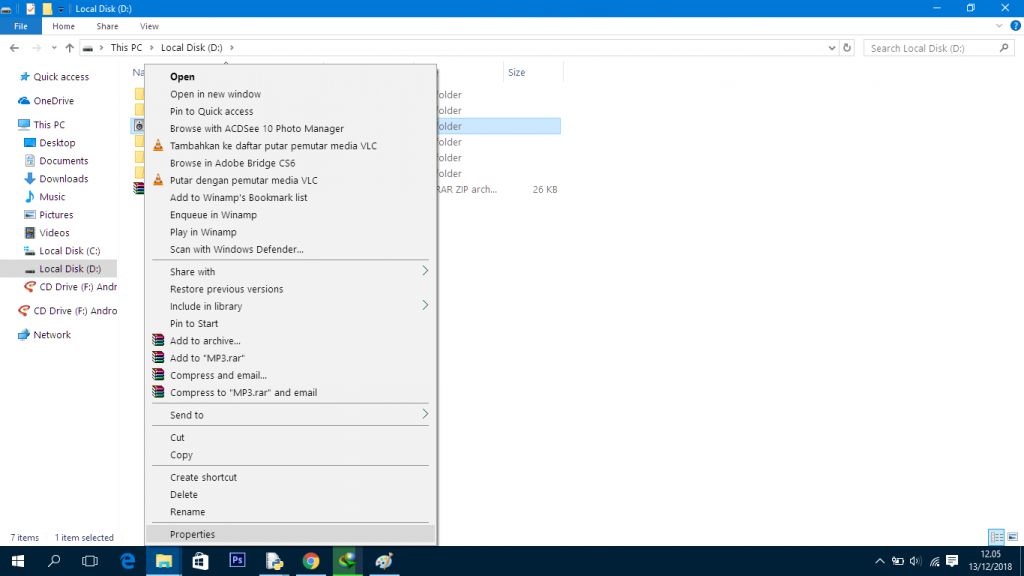Open Microsoft Edge in the taskbar

[x=127, y=561]
